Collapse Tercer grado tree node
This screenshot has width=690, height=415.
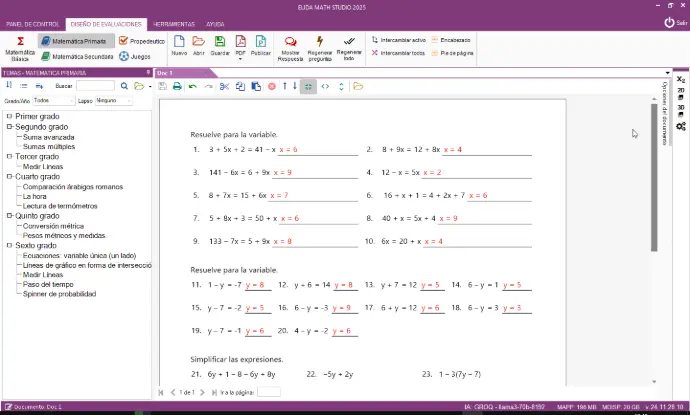click(x=9, y=156)
